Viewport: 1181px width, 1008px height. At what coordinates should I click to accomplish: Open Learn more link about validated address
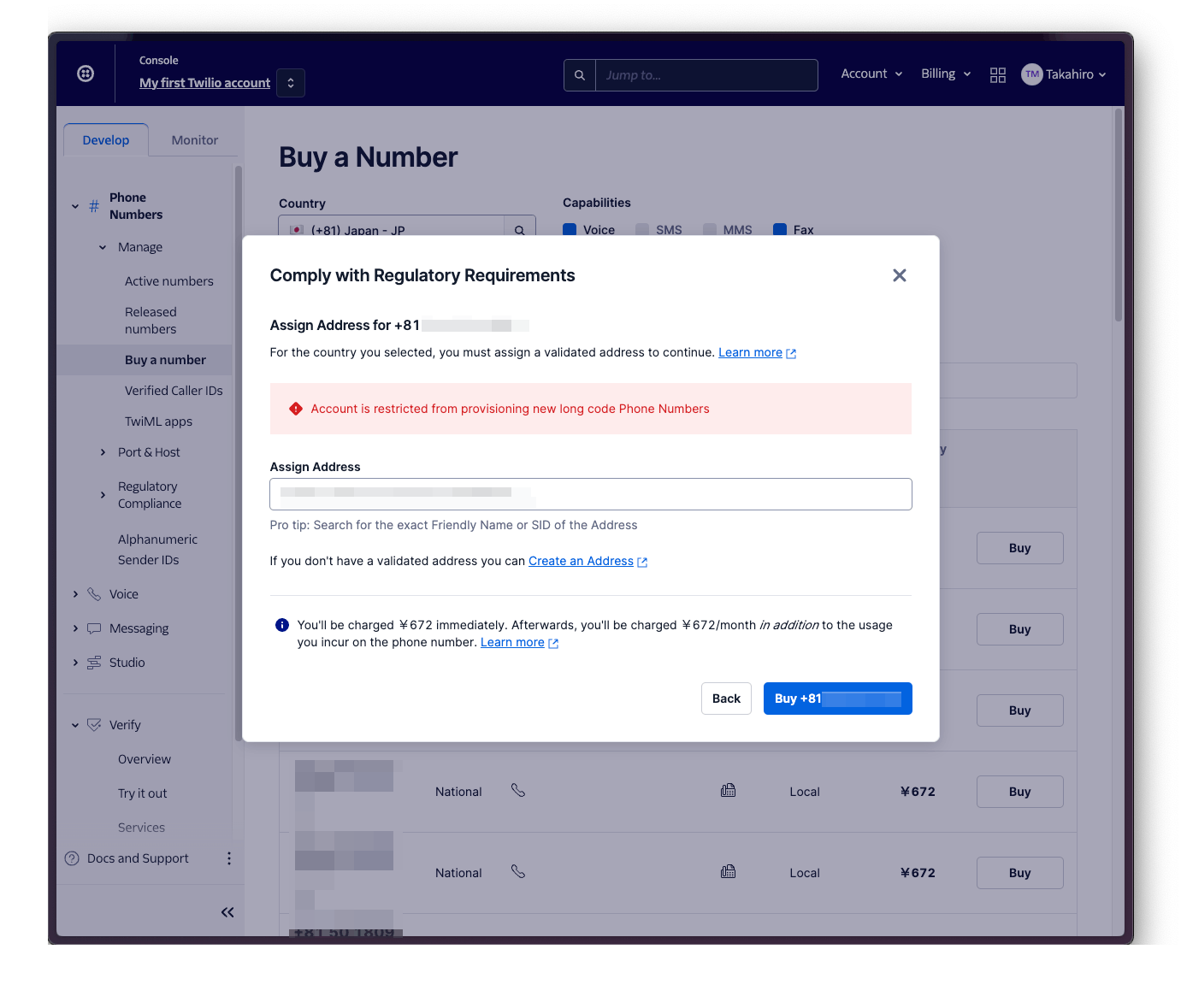coord(750,352)
